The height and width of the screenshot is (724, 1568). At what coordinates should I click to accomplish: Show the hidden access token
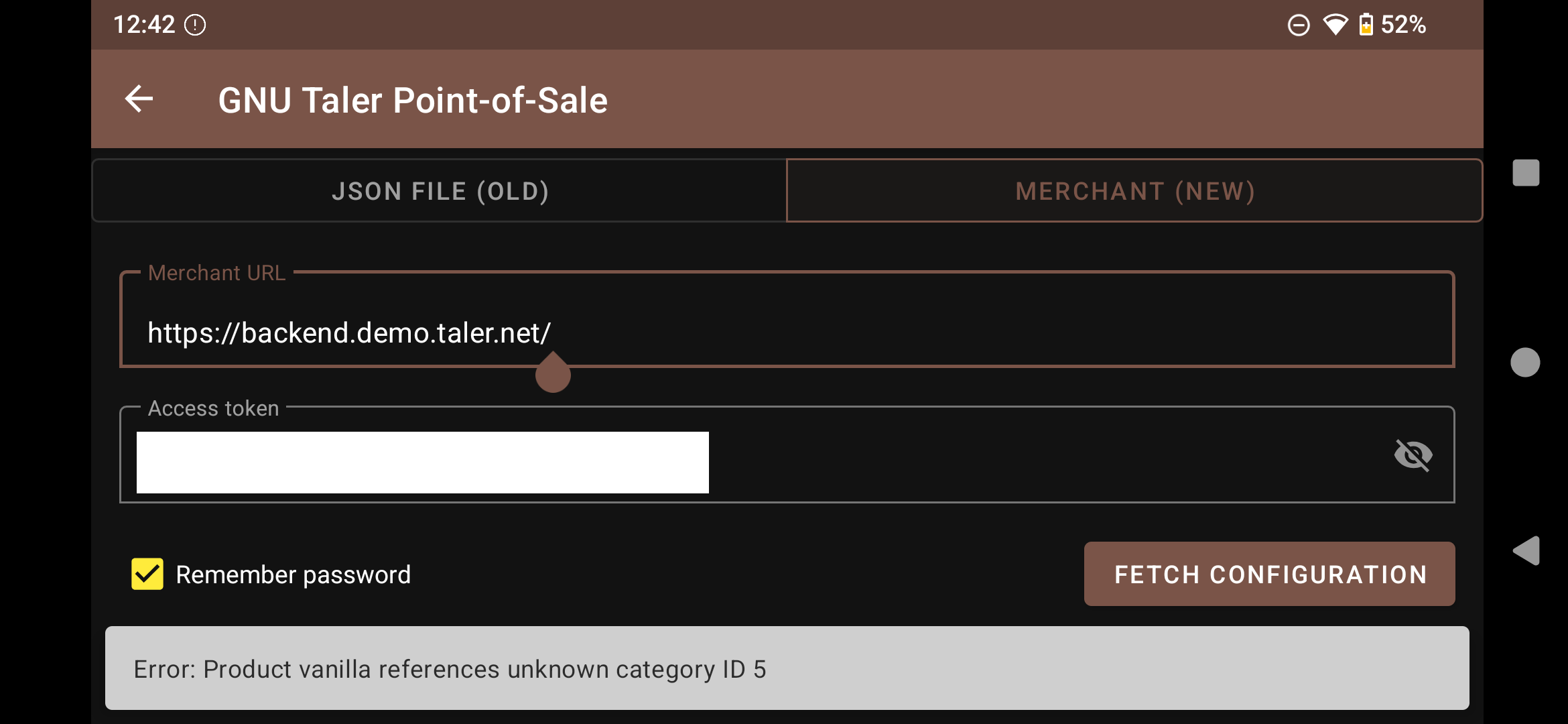pyautogui.click(x=1413, y=455)
